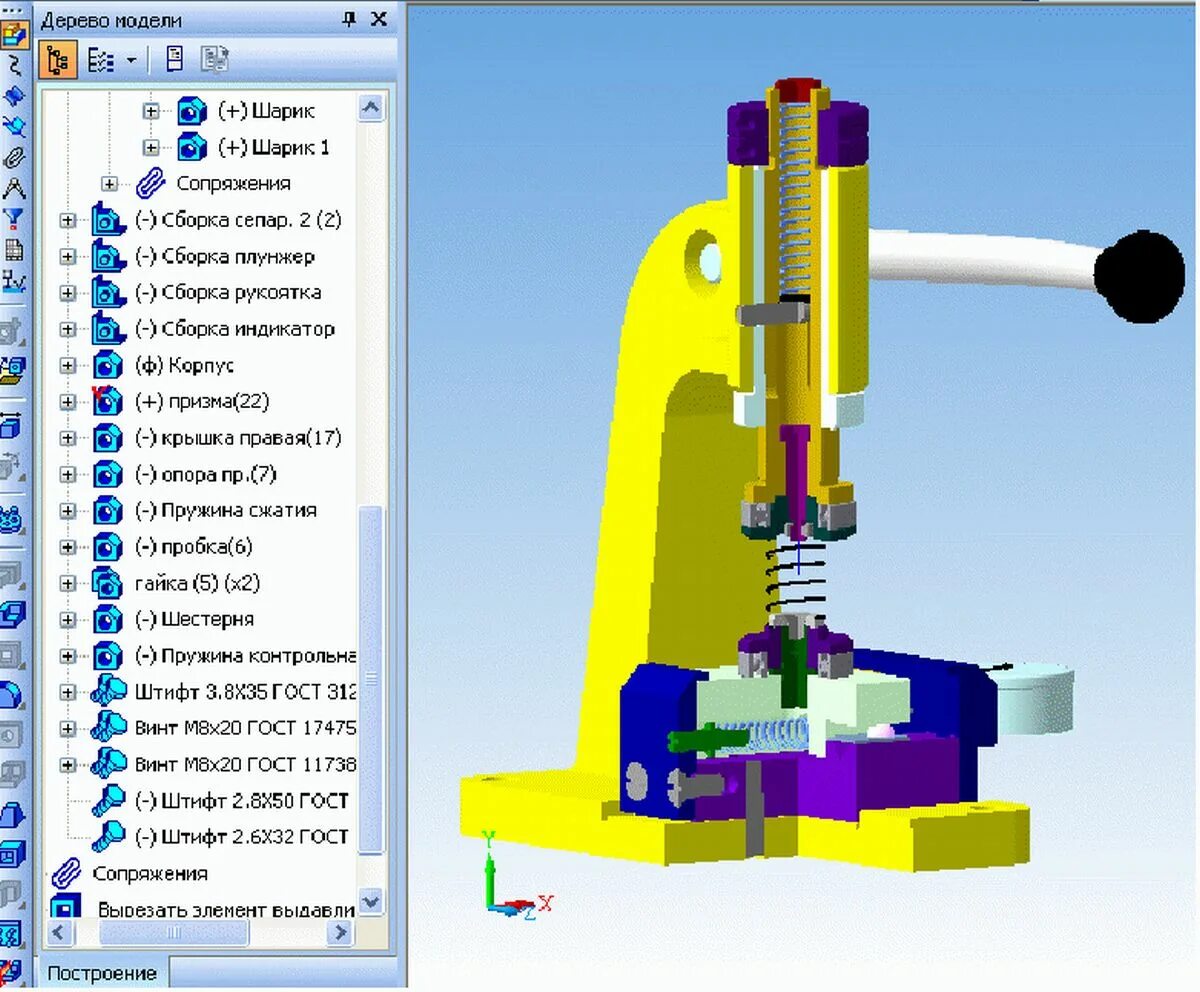Click the tree vertical scrollbar thumb
The height and width of the screenshot is (992, 1200).
coord(371,680)
